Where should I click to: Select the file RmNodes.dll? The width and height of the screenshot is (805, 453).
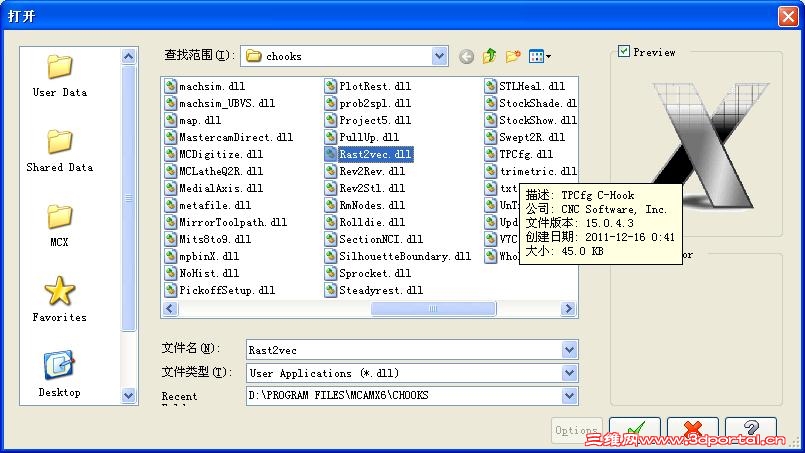point(365,205)
